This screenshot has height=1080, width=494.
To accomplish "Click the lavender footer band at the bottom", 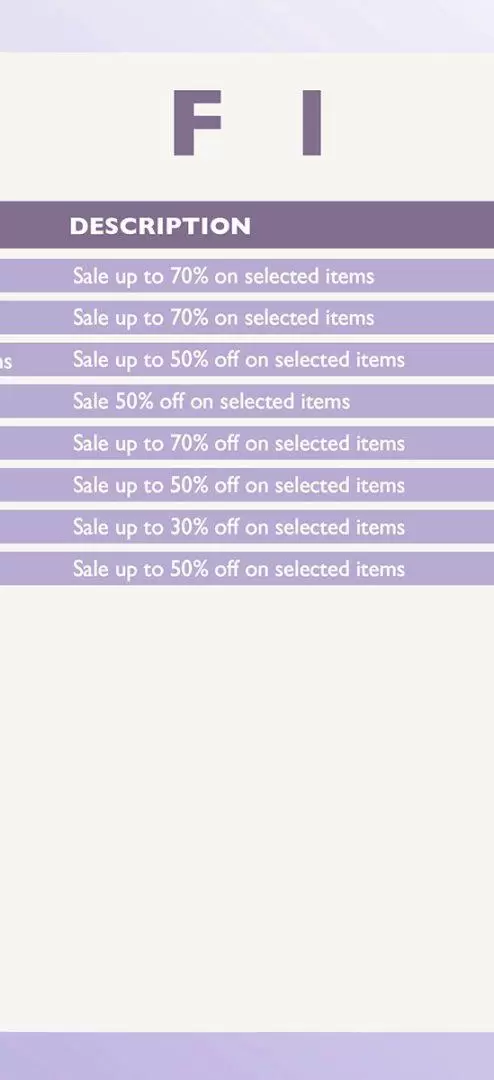I will click(x=247, y=1055).
